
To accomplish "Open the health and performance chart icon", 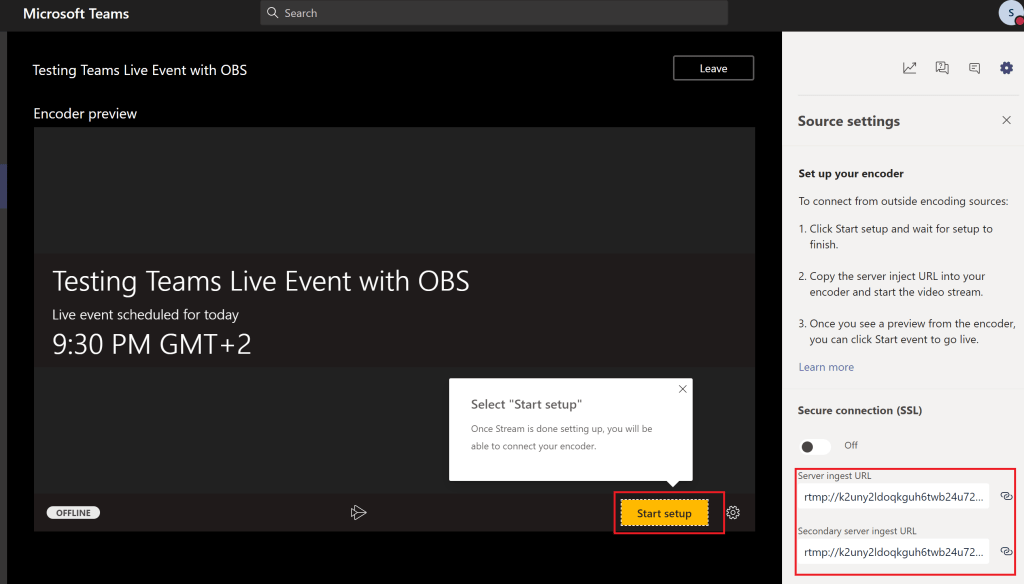I will pos(909,68).
